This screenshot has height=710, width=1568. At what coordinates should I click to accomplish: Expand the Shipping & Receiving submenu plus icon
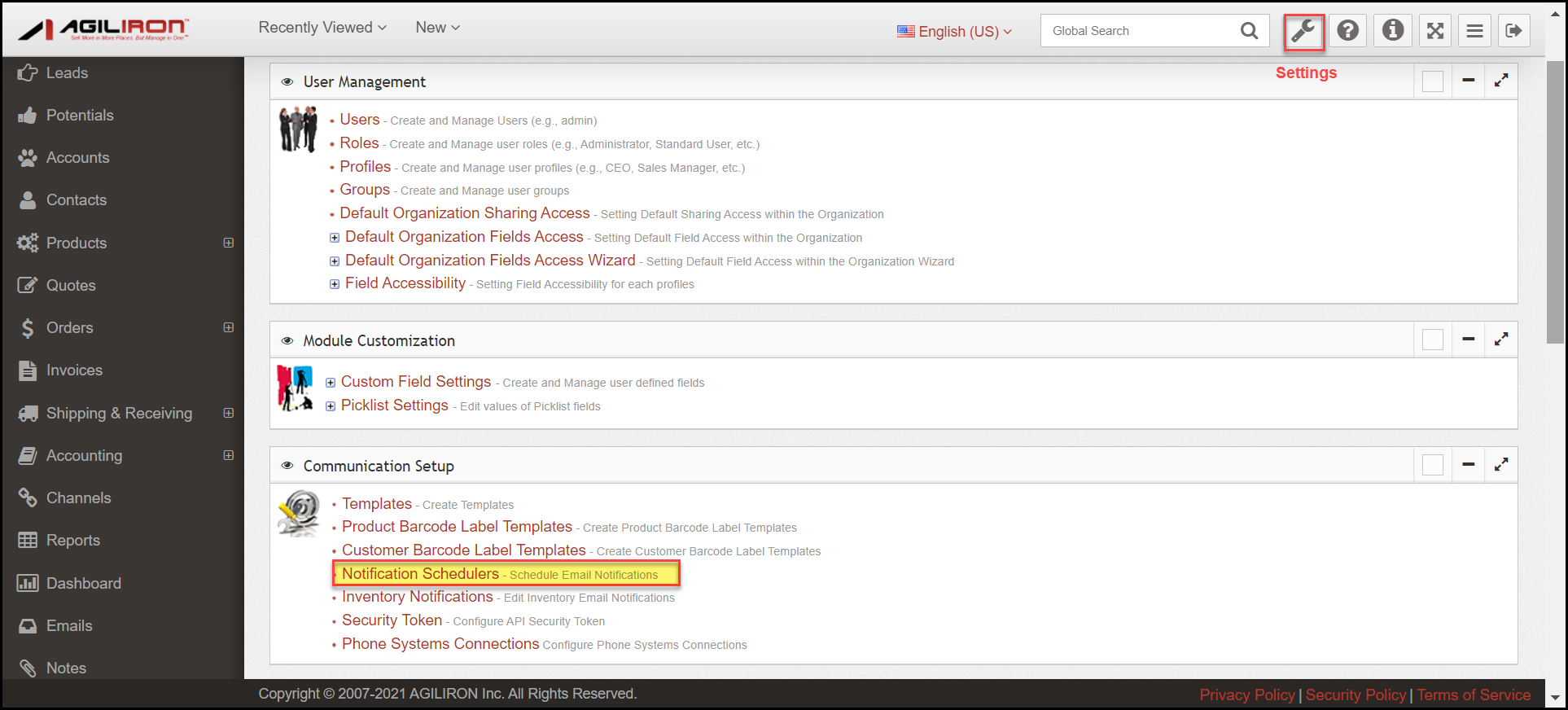(229, 413)
